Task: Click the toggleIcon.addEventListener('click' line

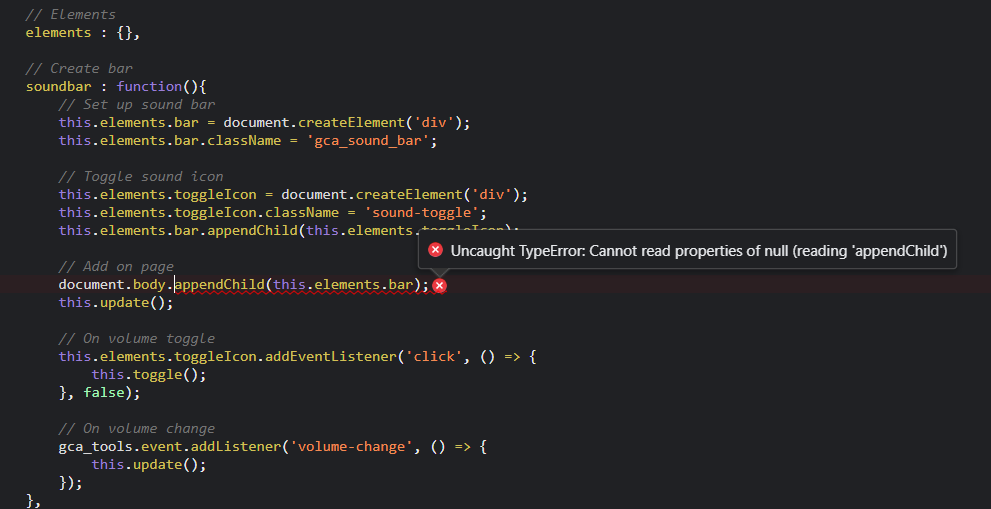Action: click(298, 357)
